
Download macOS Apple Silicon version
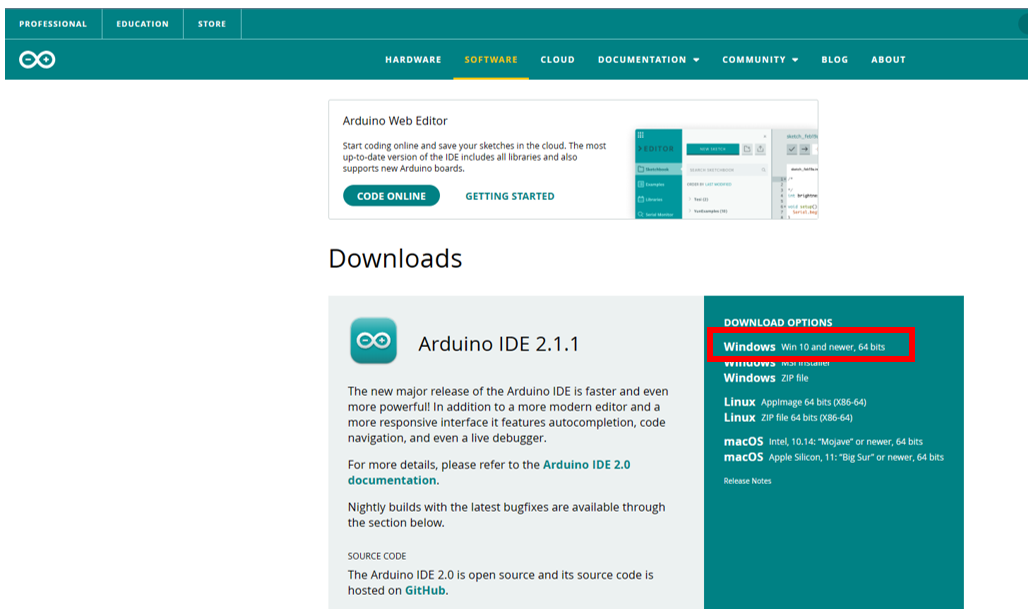pos(833,457)
